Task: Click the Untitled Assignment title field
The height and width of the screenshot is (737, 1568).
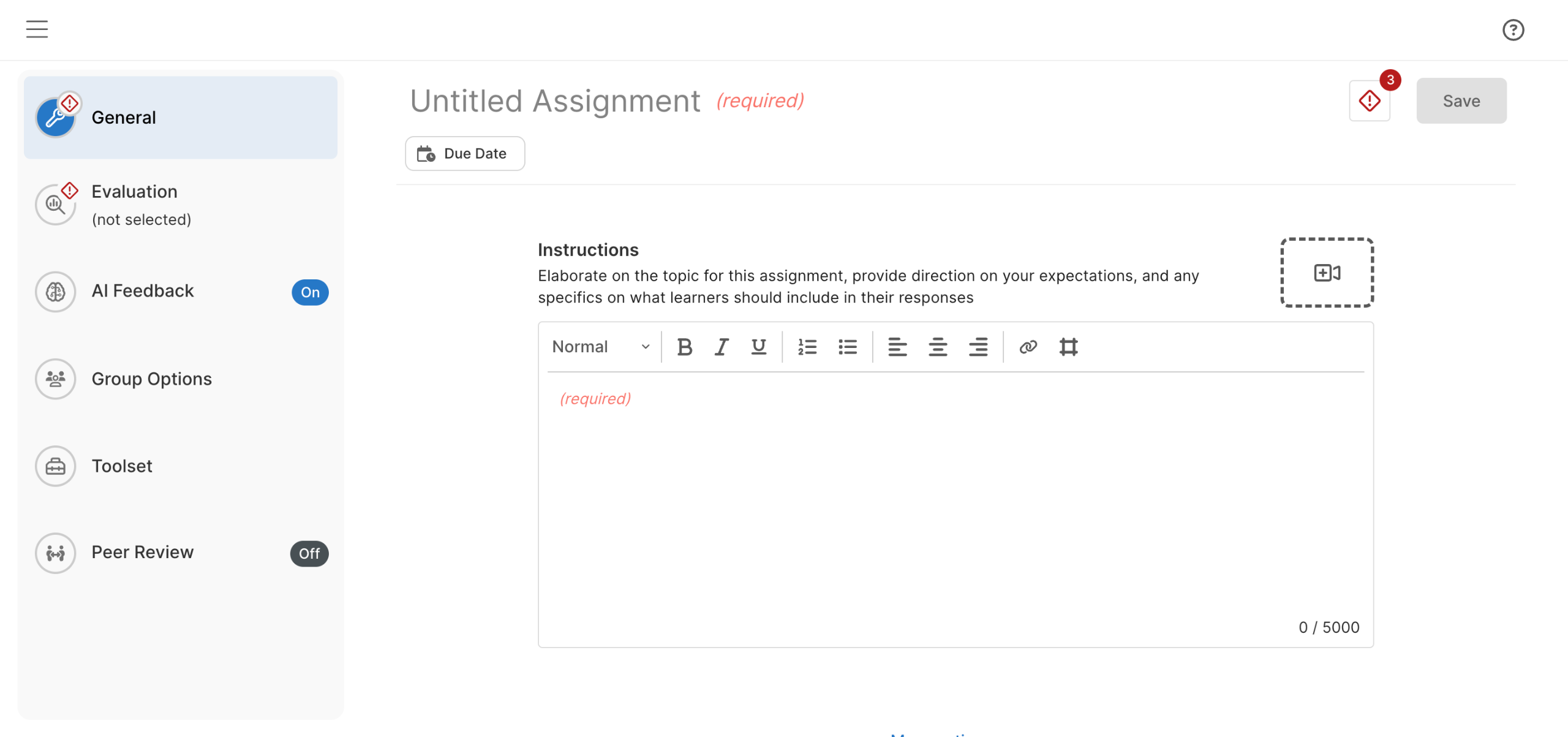Action: pos(555,101)
